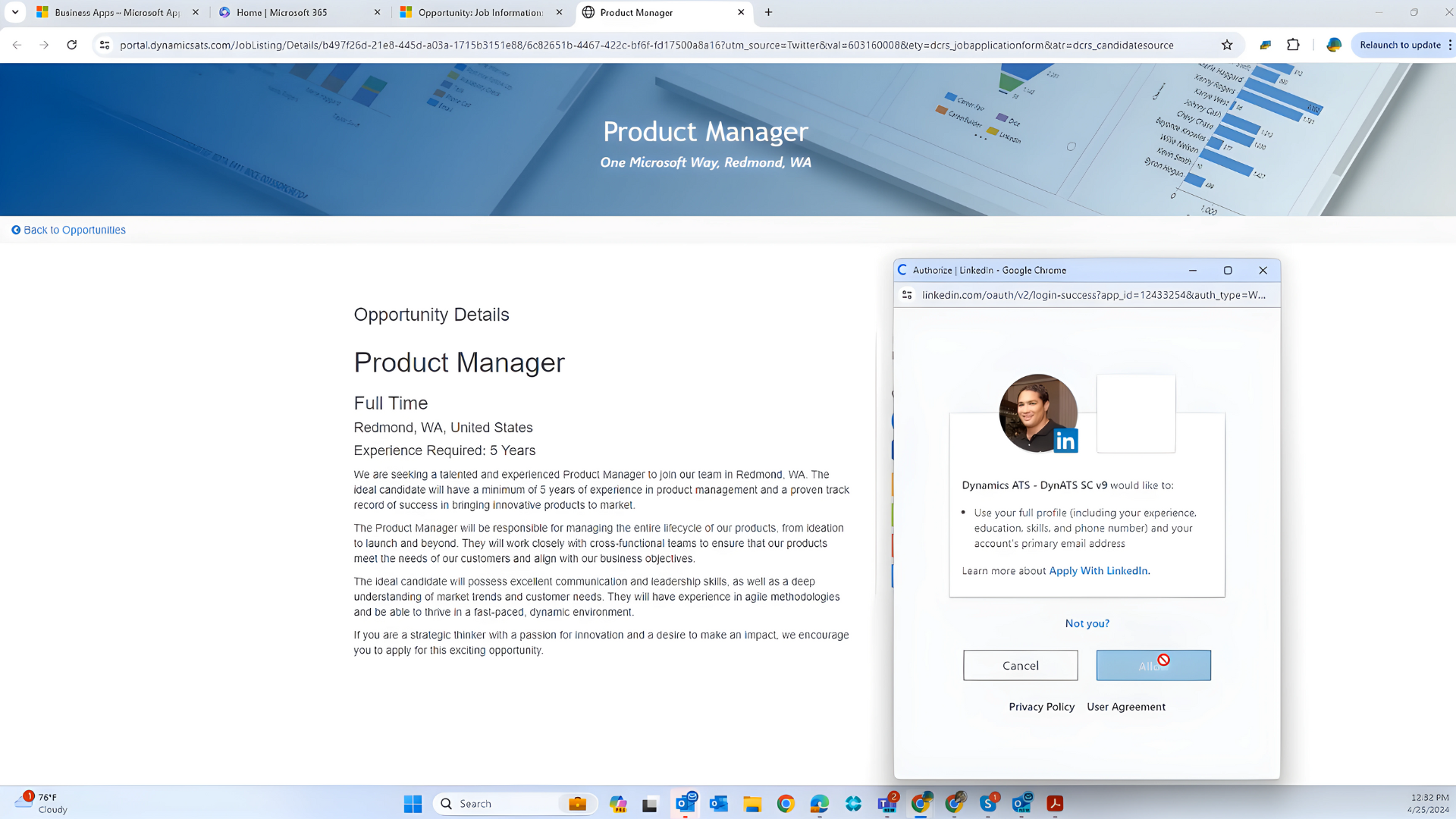Close the Product Manager tab
Image resolution: width=1456 pixels, height=819 pixels.
coord(741,12)
